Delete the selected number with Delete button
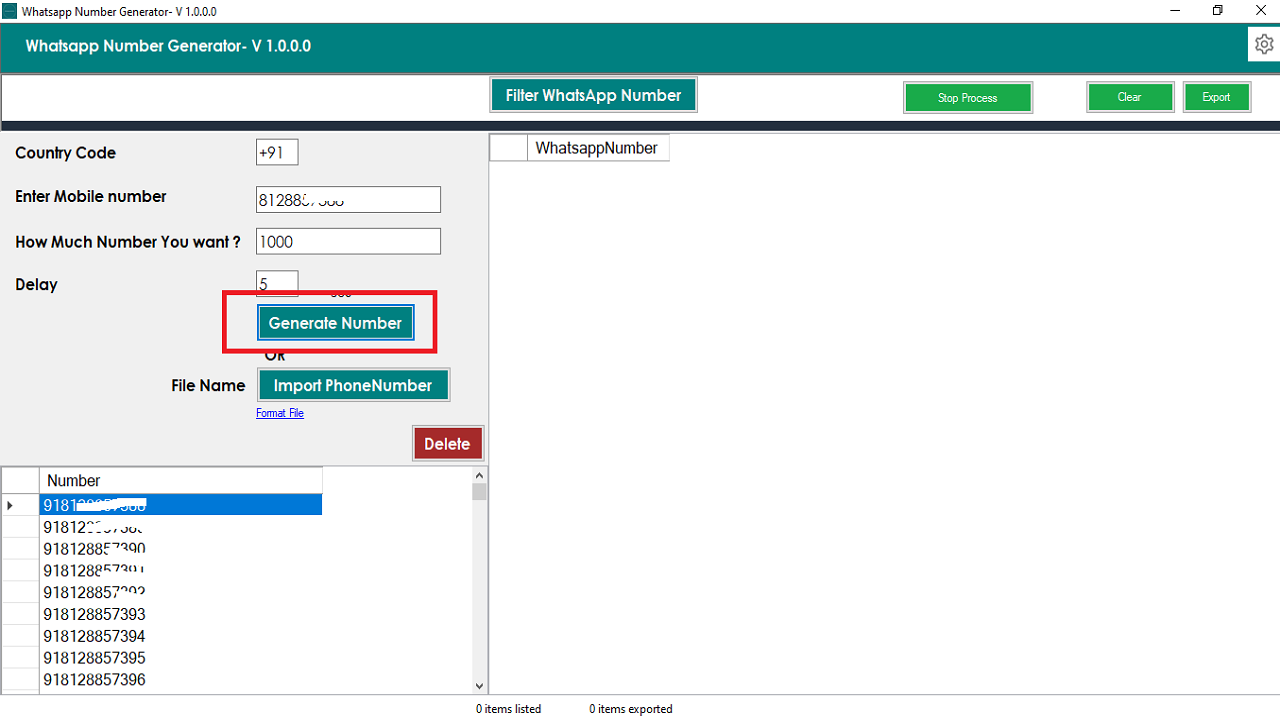 pyautogui.click(x=447, y=443)
